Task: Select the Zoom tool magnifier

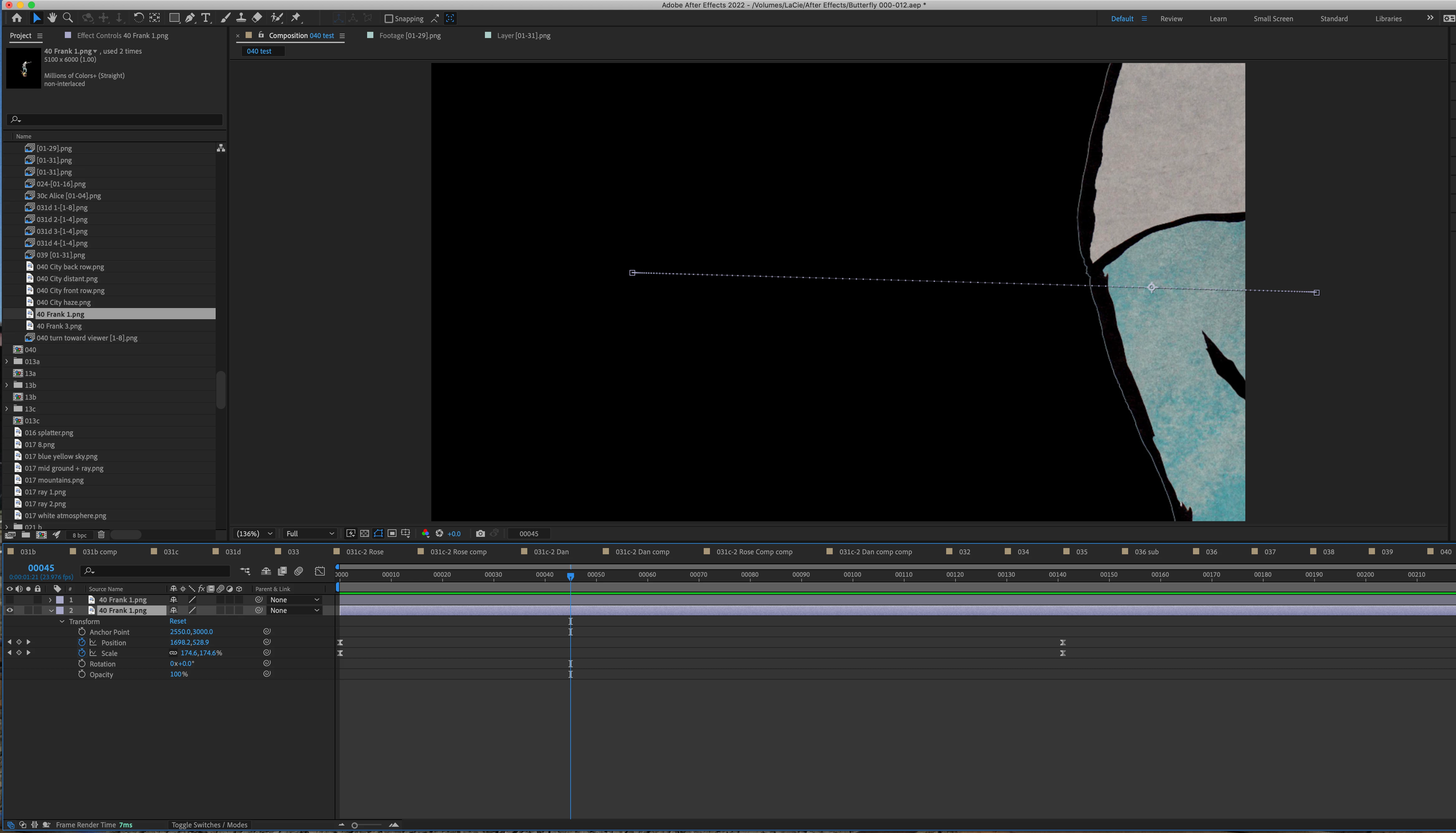Action: click(x=68, y=18)
